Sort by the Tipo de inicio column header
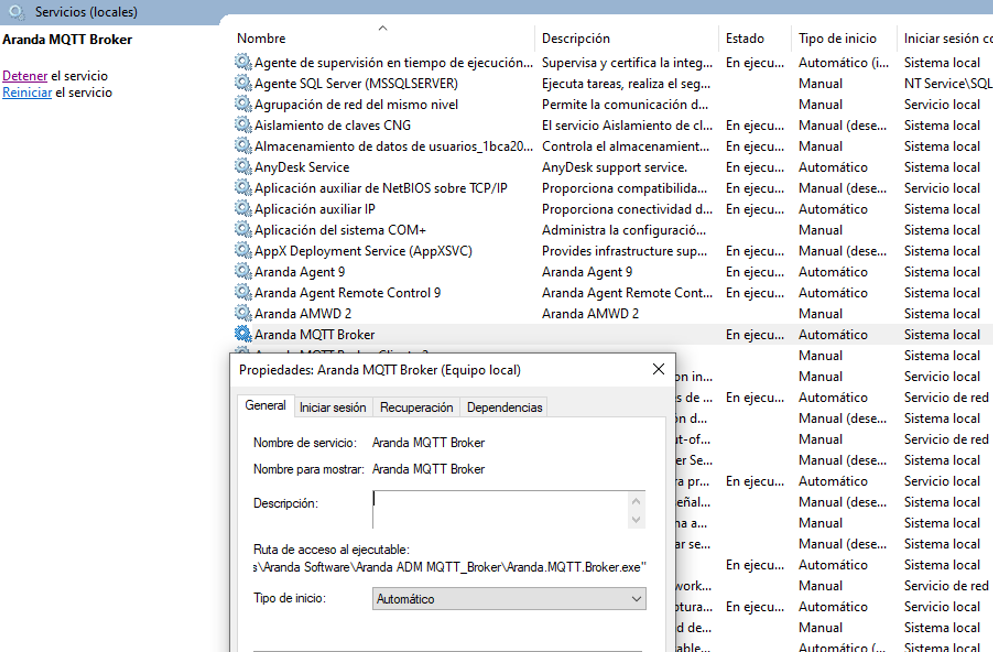 844,38
